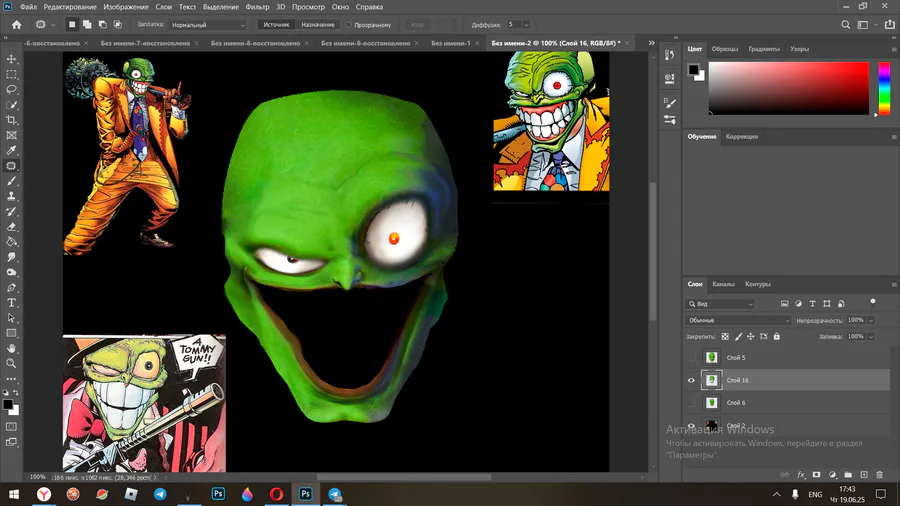Viewport: 900px width, 506px height.
Task: Click the Назначение button
Action: click(x=317, y=25)
